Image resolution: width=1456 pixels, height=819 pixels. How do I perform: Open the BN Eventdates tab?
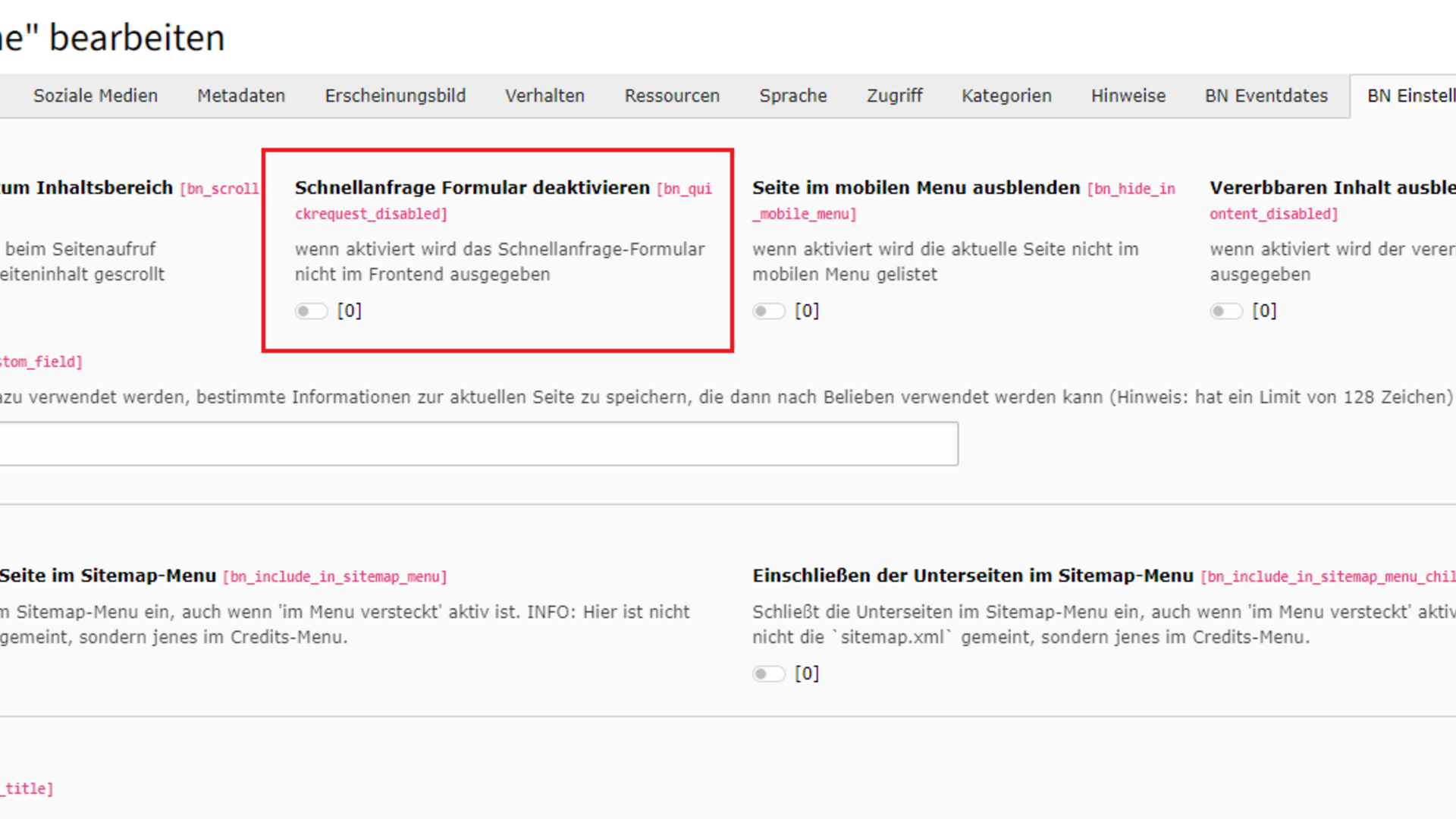coord(1266,96)
